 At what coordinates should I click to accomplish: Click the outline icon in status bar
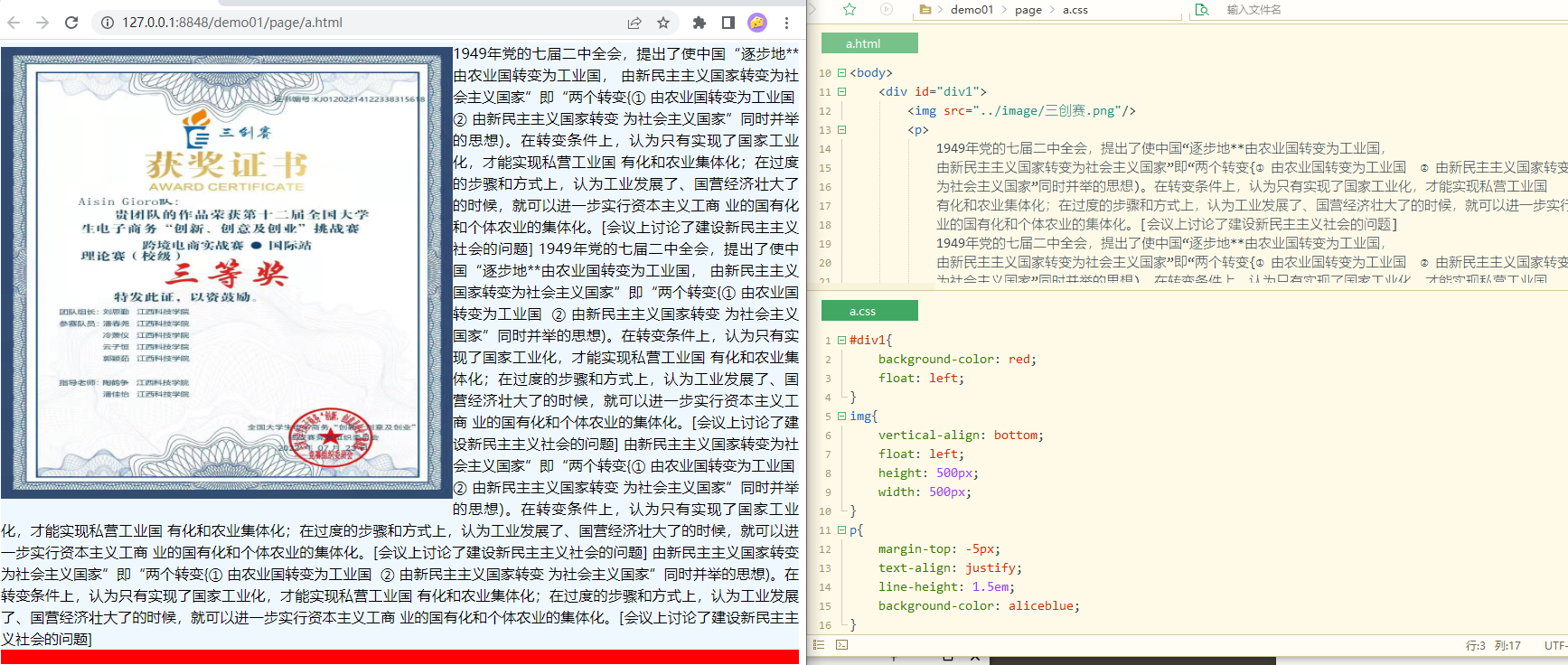(x=819, y=644)
